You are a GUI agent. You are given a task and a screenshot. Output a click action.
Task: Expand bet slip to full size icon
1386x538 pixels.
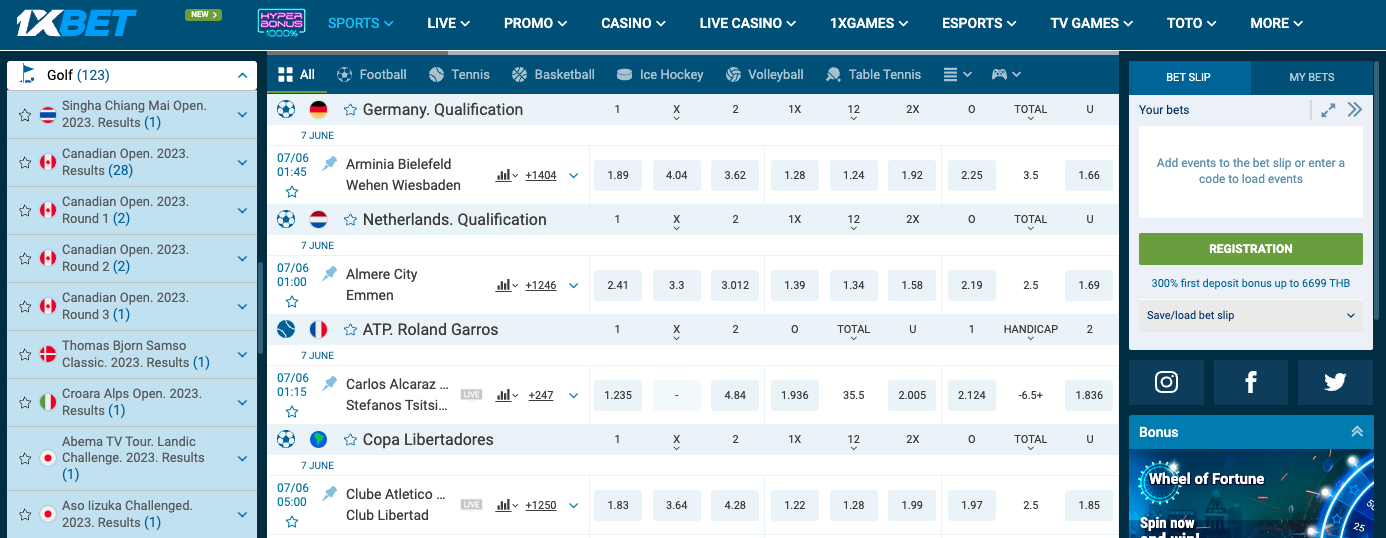[1328, 110]
